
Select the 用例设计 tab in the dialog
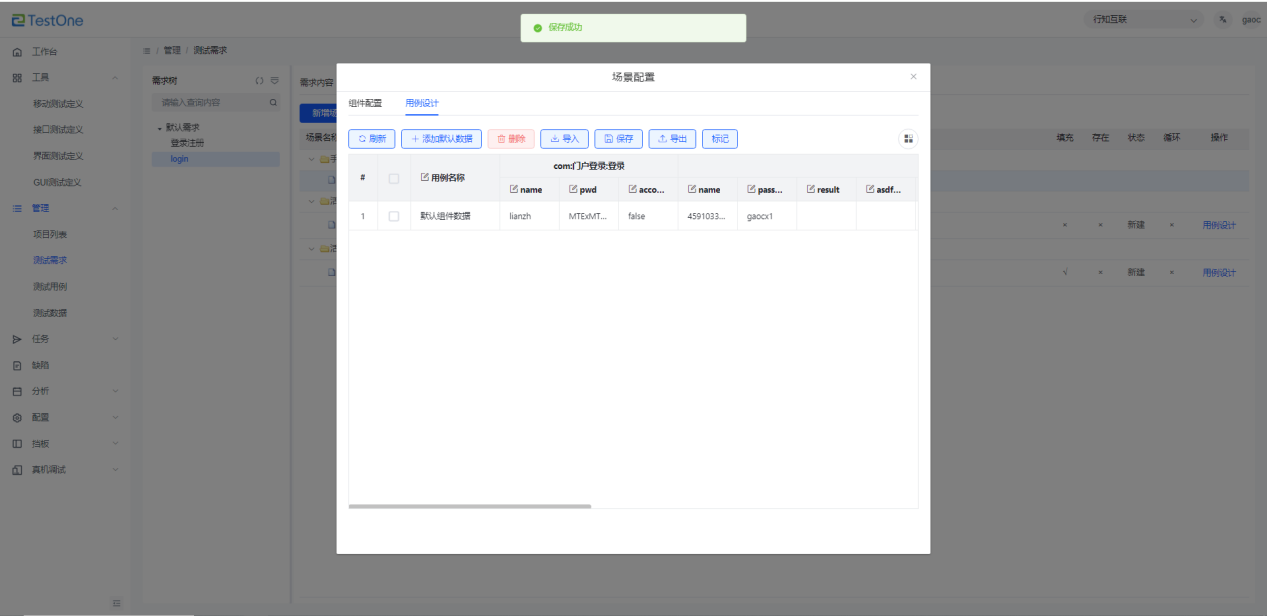[x=422, y=103]
